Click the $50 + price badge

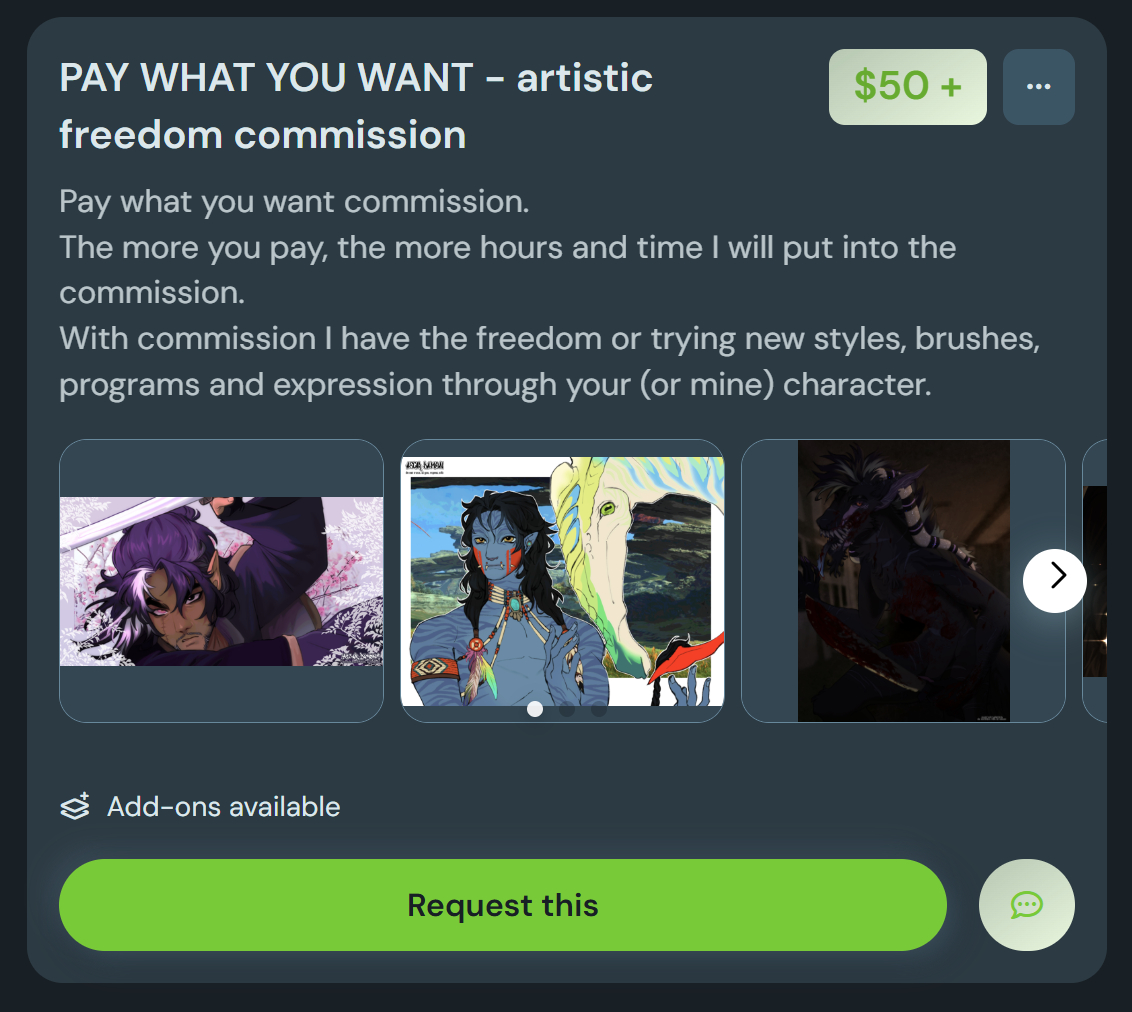(x=907, y=87)
